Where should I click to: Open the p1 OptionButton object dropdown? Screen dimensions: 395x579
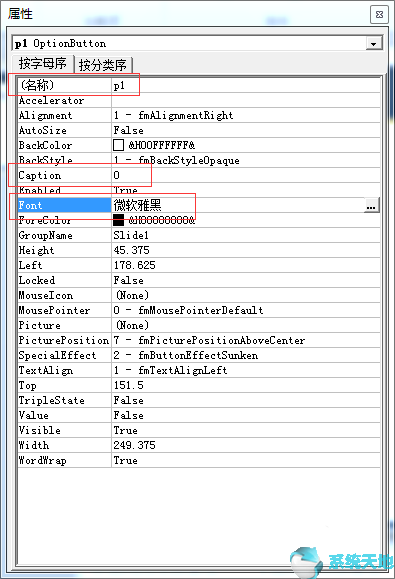tap(374, 44)
